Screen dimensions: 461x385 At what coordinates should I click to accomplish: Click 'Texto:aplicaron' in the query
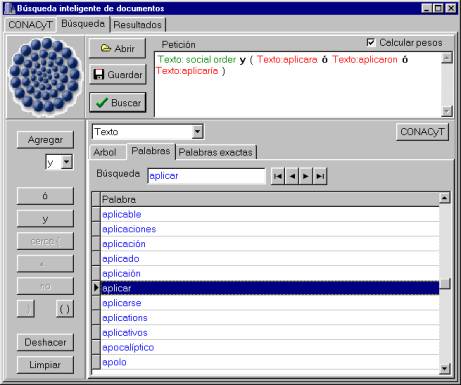click(365, 59)
